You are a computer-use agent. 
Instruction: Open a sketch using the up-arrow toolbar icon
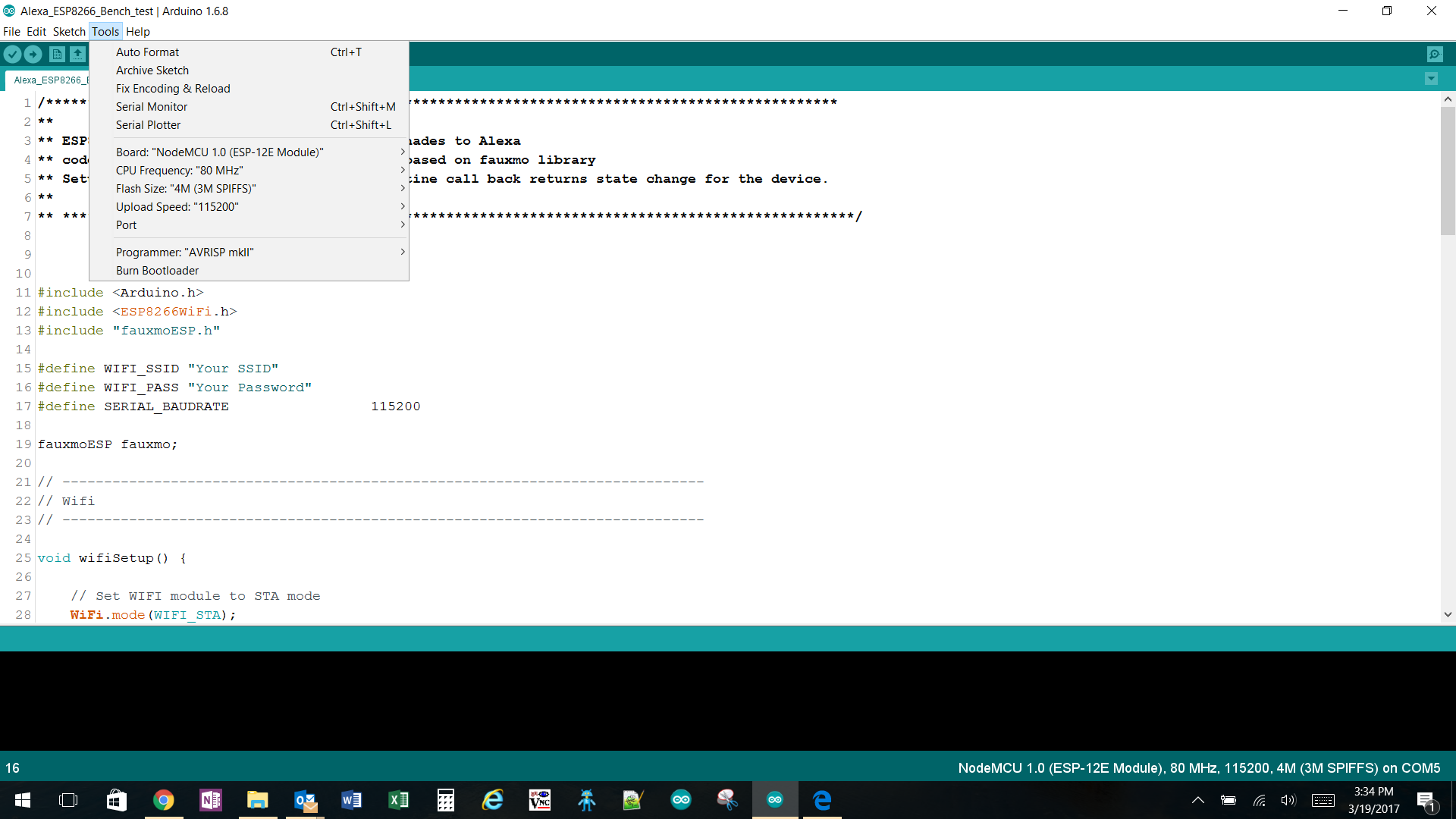coord(78,54)
